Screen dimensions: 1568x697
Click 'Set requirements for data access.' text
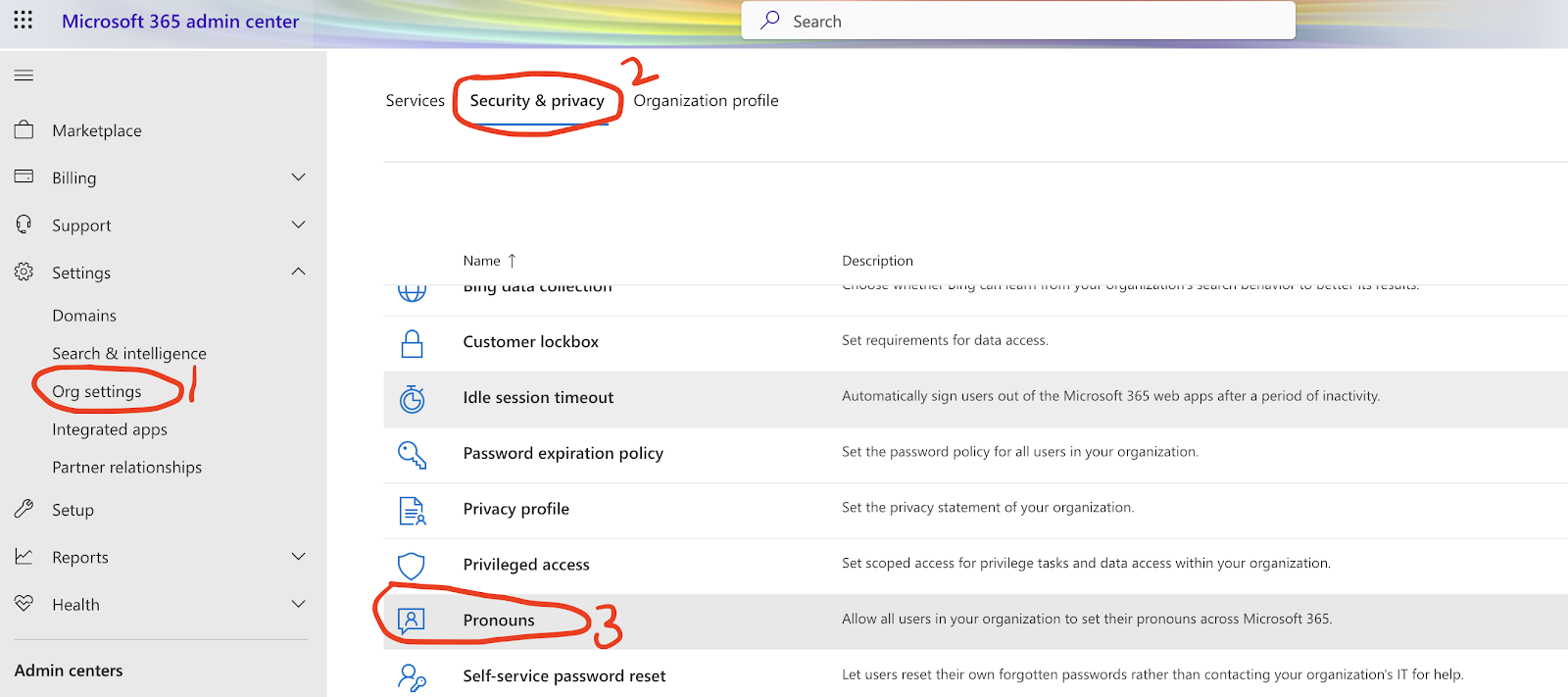pyautogui.click(x=945, y=340)
